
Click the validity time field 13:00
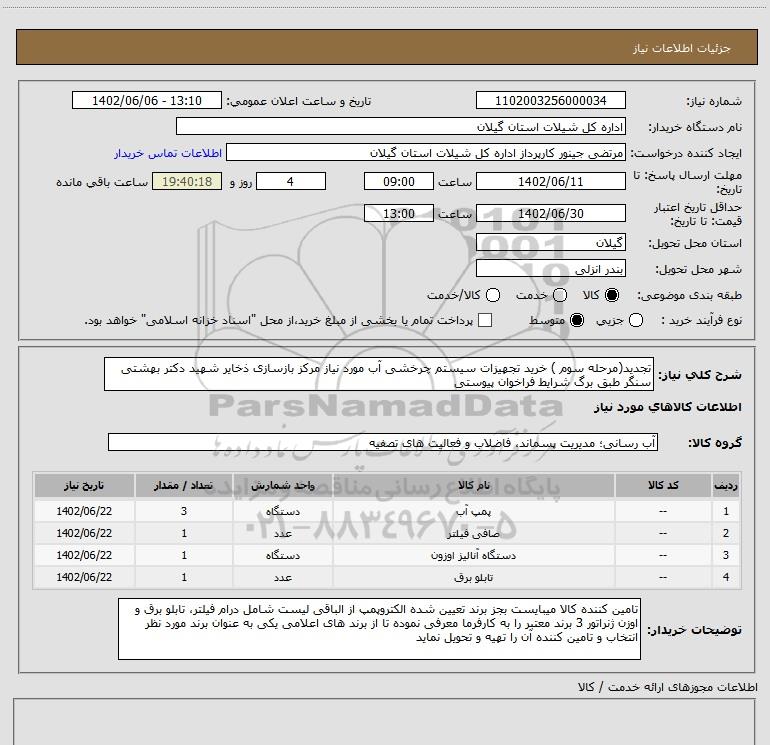[399, 214]
